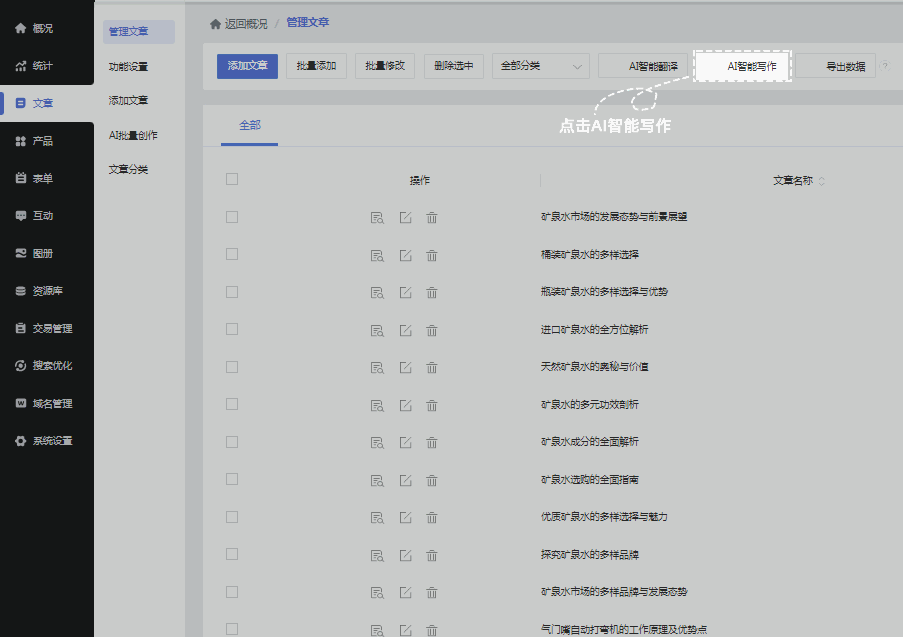Screen dimensions: 903x637
Task: Open 文章分类 in the submenu
Action: [x=128, y=169]
